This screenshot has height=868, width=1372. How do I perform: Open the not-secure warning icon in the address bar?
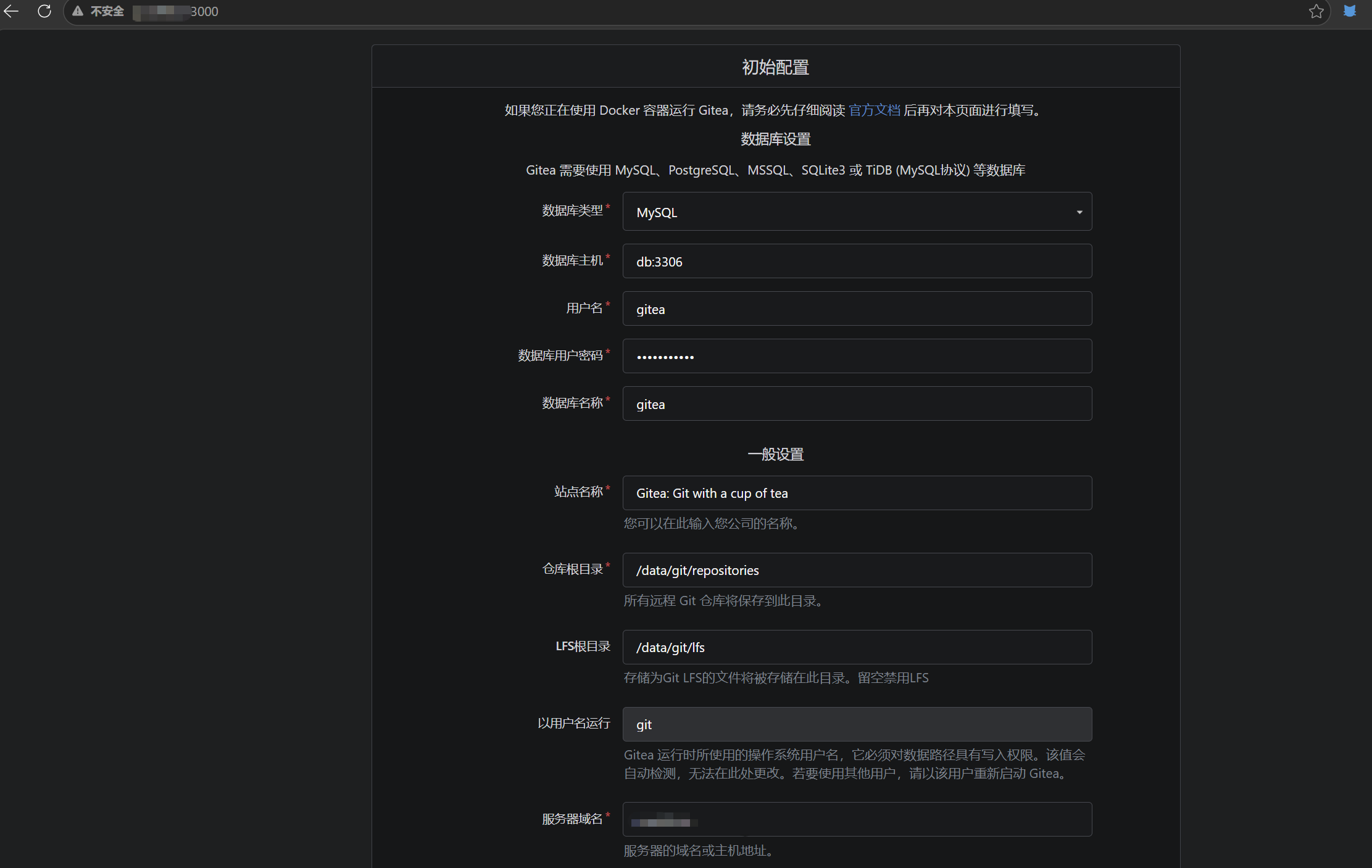[x=78, y=11]
